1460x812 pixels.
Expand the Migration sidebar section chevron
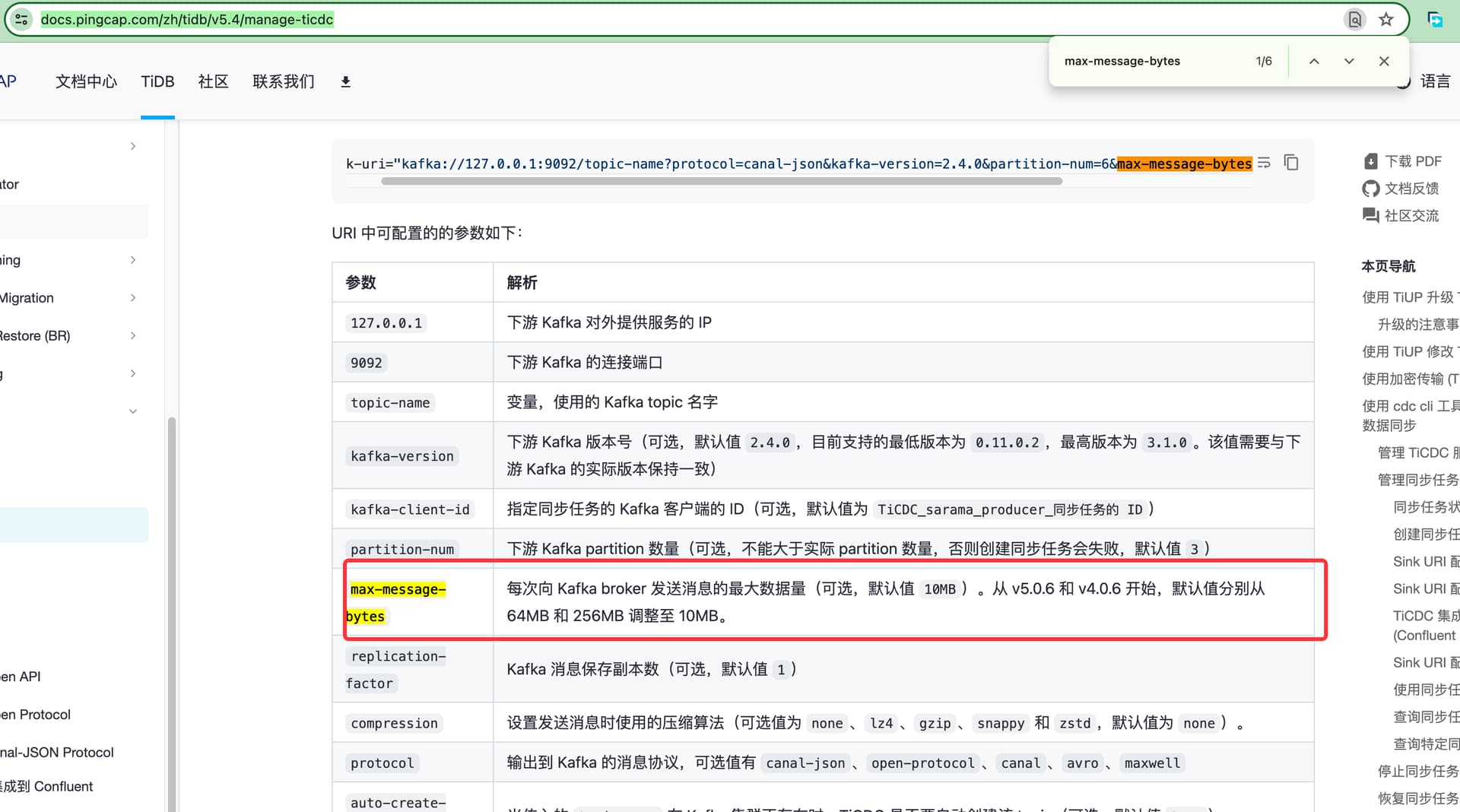click(x=133, y=298)
